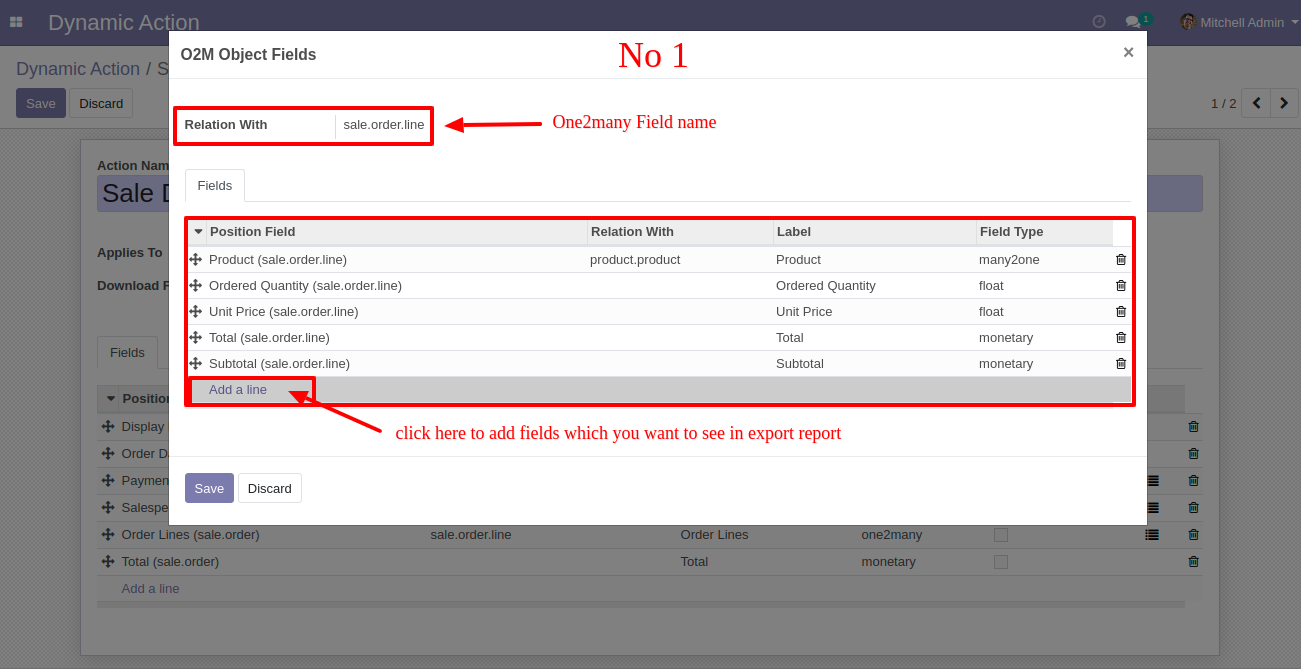Open the apps grid menu icon
Viewport: 1301px width, 669px height.
[16, 22]
